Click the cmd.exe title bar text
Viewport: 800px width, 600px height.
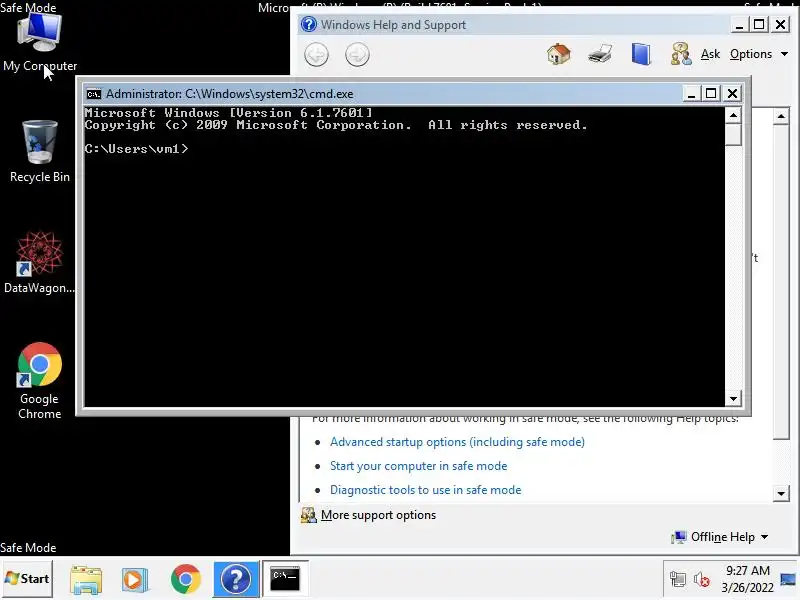click(x=230, y=94)
